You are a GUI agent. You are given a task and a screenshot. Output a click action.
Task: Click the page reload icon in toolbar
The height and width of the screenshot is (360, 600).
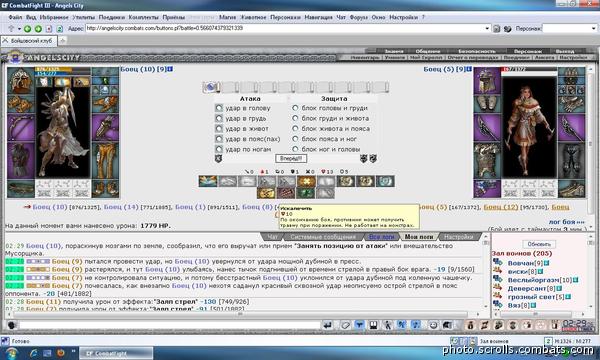pos(60,29)
